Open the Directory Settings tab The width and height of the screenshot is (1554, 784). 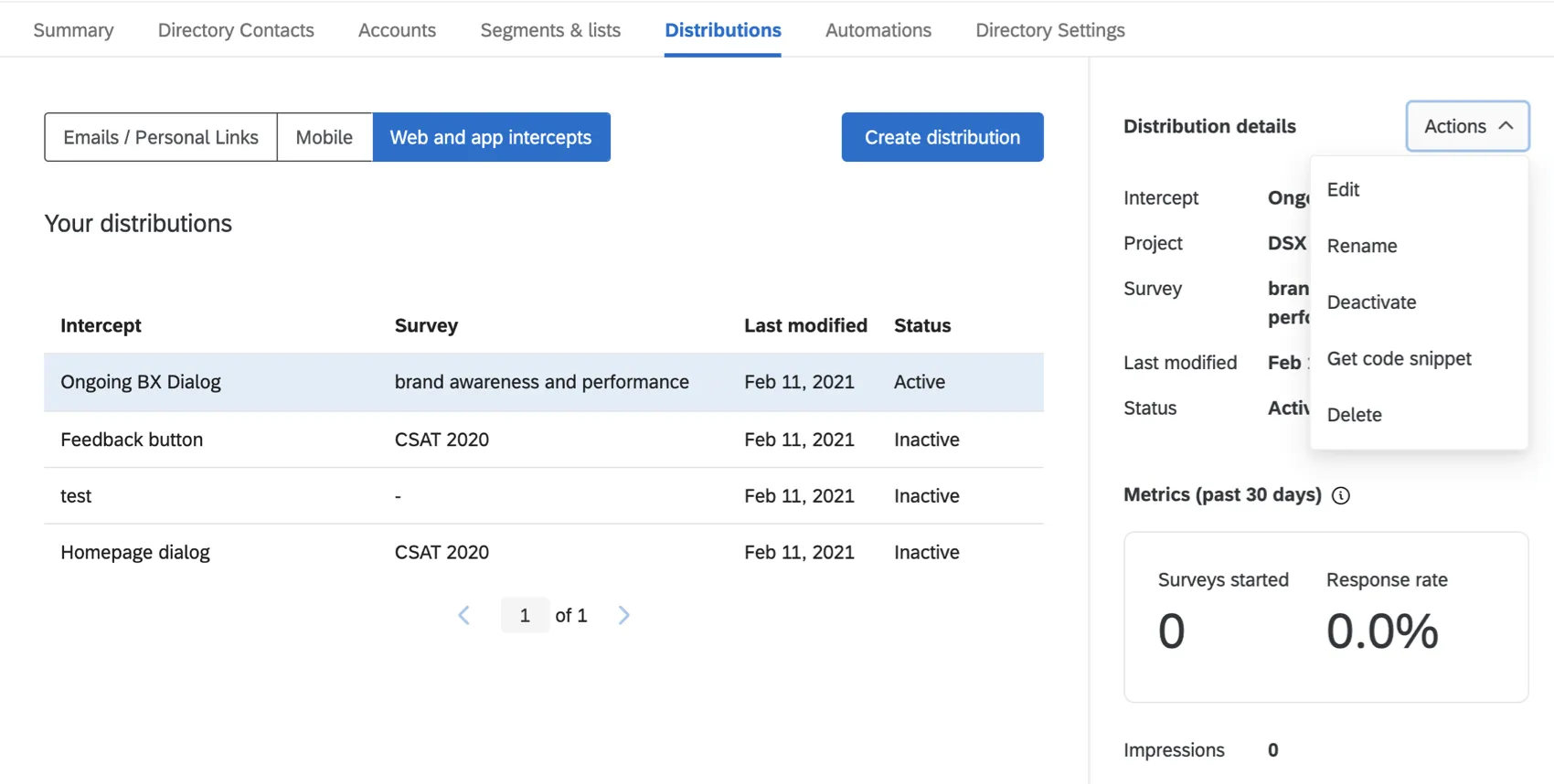[x=1049, y=30]
